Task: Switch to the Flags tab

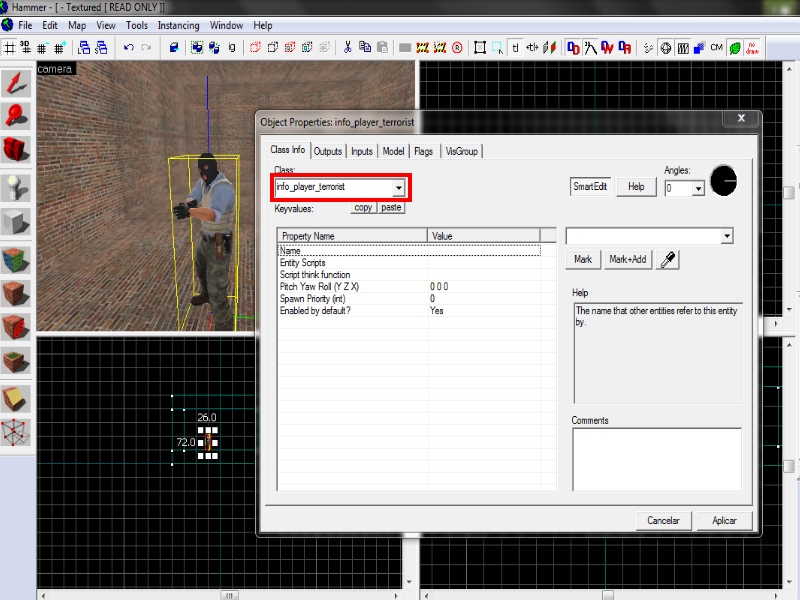Action: (x=423, y=152)
